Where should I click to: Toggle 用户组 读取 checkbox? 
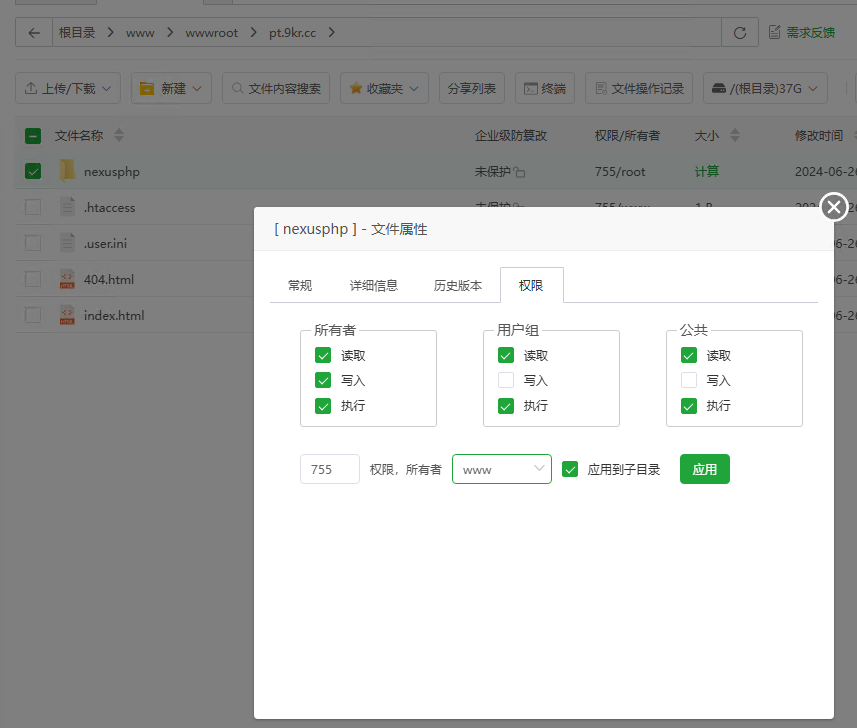click(x=506, y=355)
